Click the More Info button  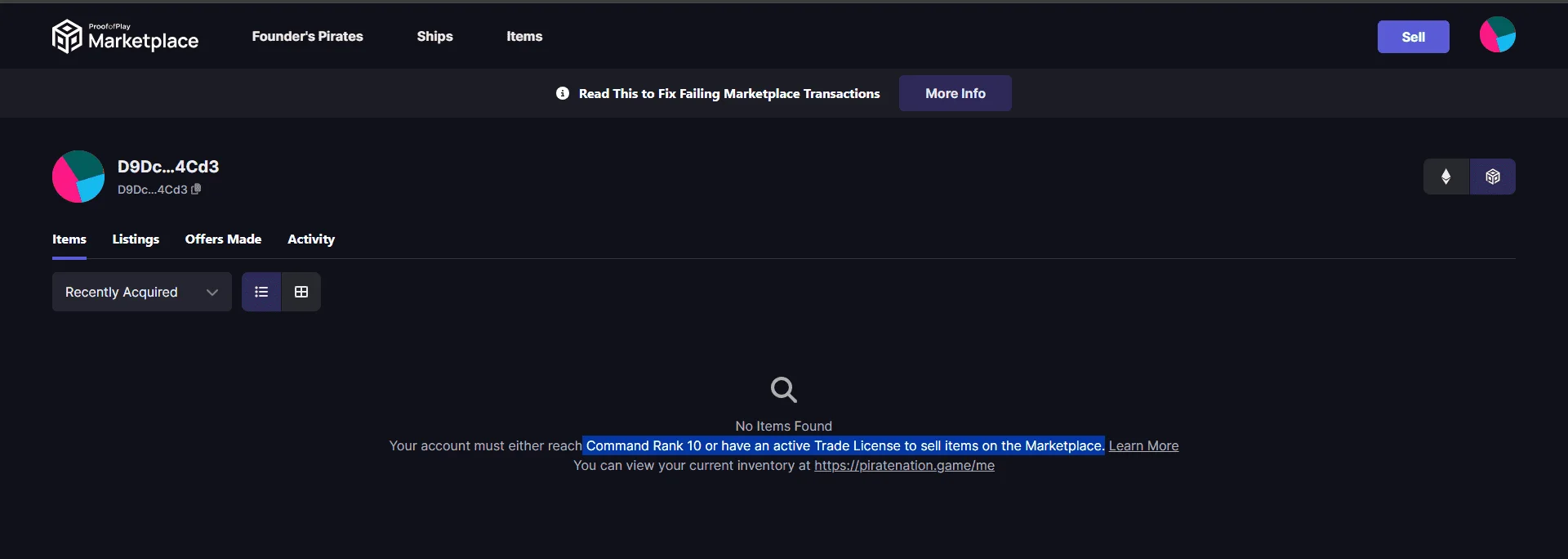(955, 93)
